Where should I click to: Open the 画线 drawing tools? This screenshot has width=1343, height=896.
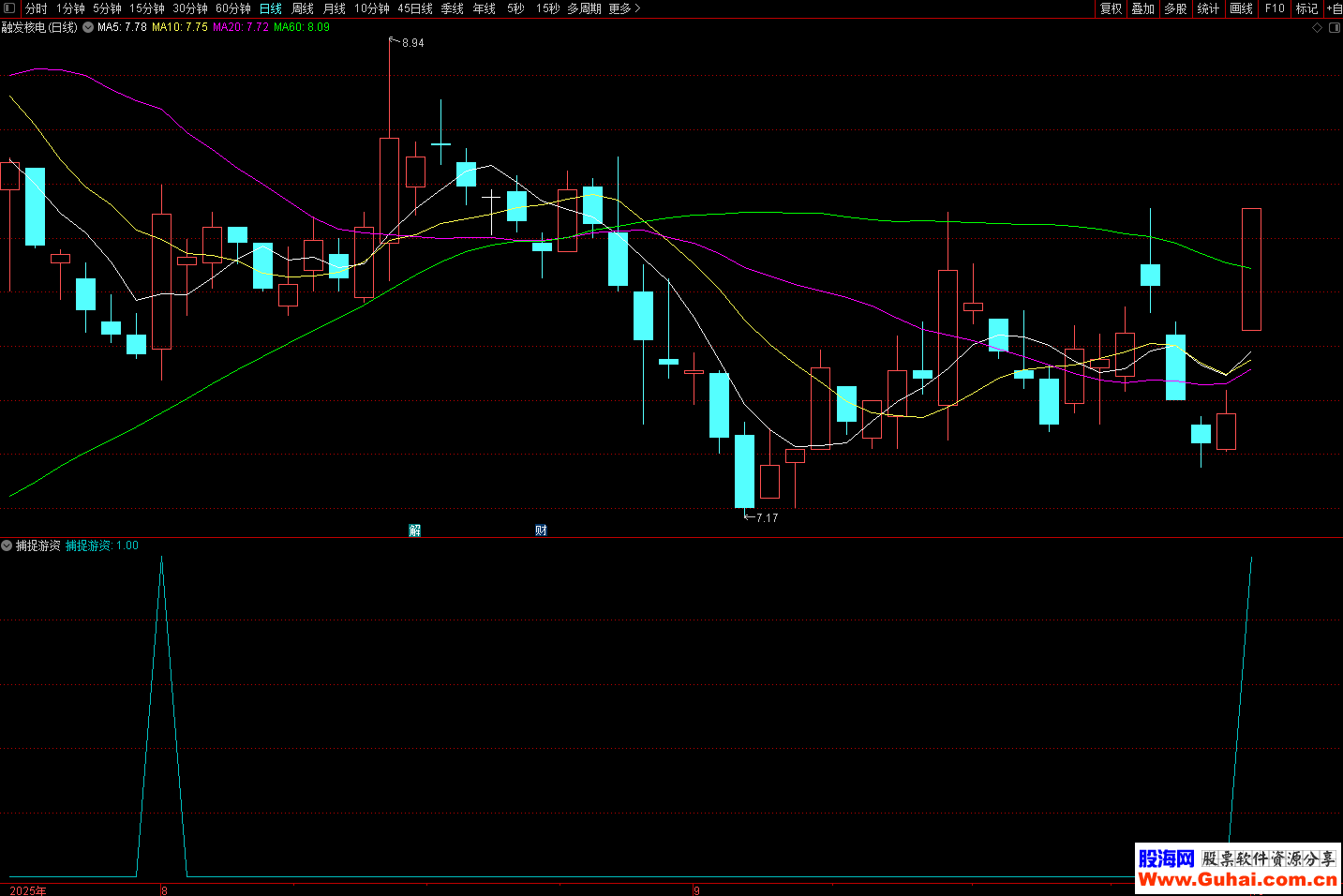pyautogui.click(x=1241, y=8)
